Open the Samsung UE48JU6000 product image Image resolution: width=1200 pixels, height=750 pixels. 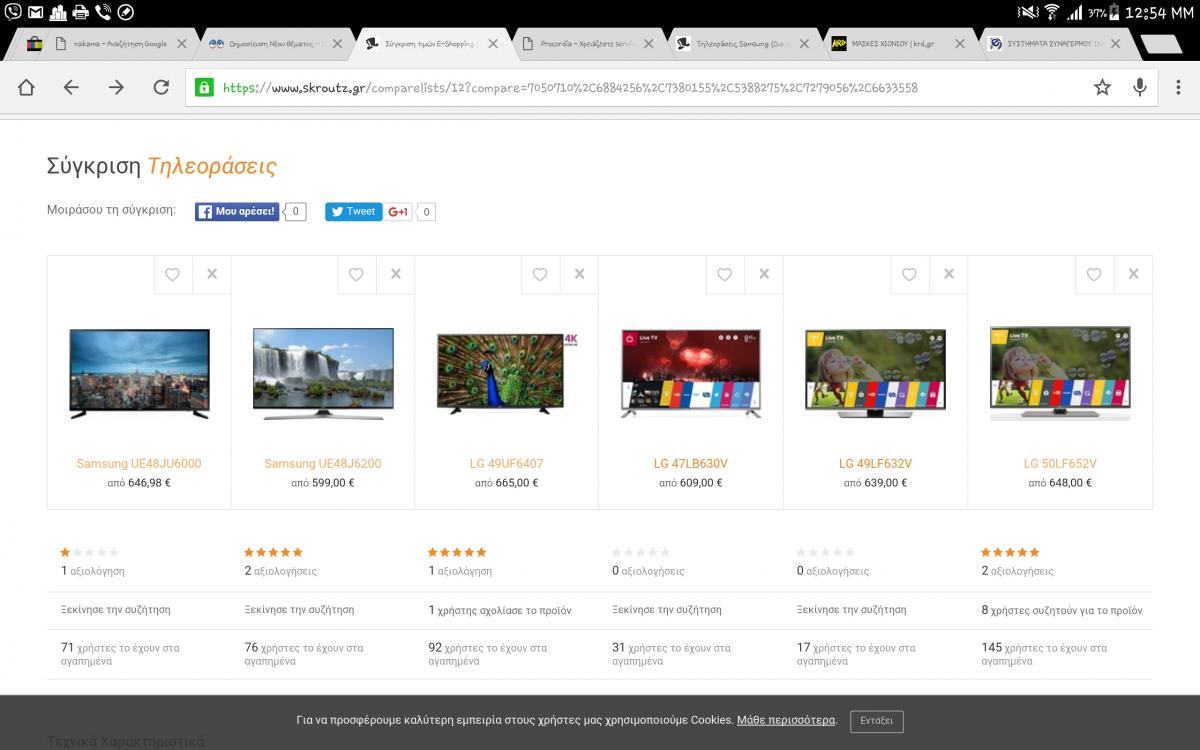click(x=139, y=373)
